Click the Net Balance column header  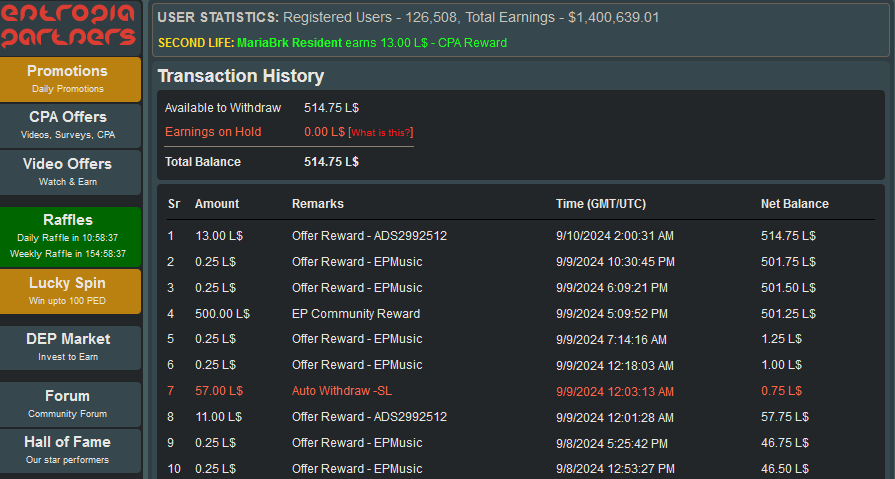(x=795, y=204)
